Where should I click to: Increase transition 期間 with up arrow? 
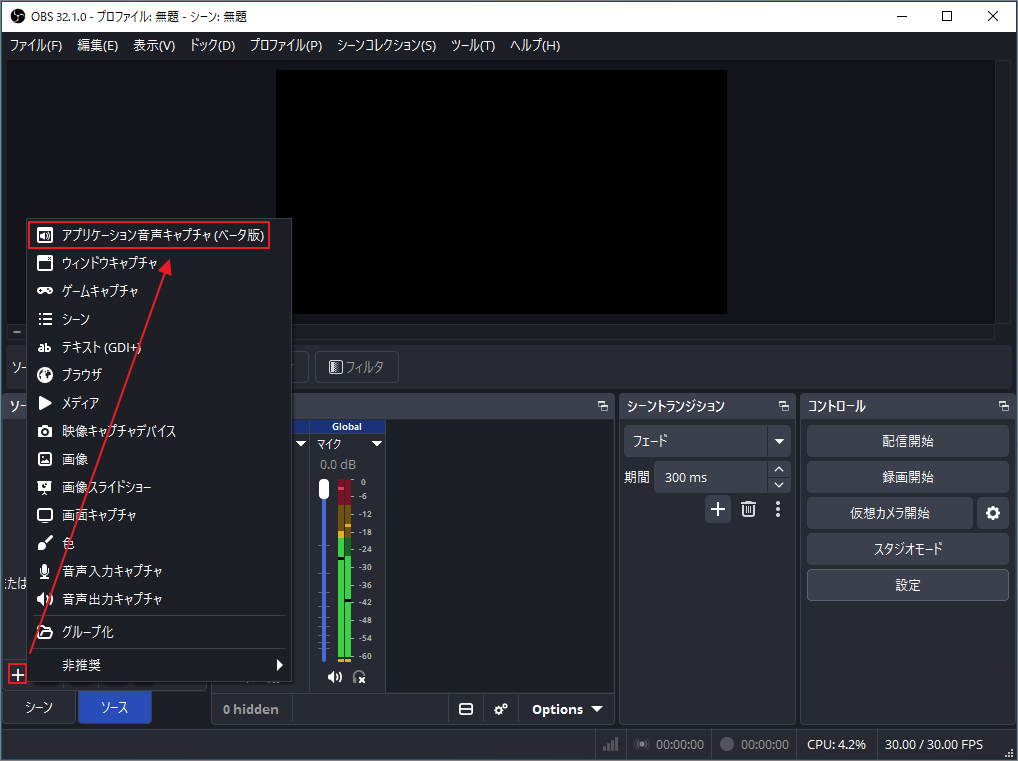[779, 469]
